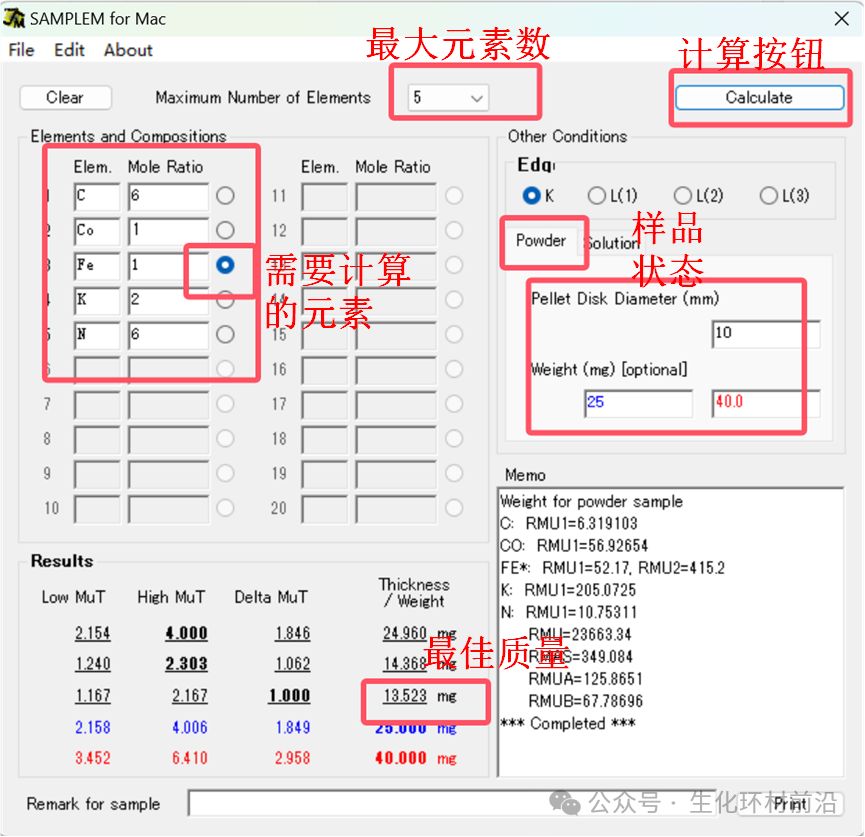Click red High MuT value 6.410
This screenshot has width=865, height=837.
(x=190, y=758)
